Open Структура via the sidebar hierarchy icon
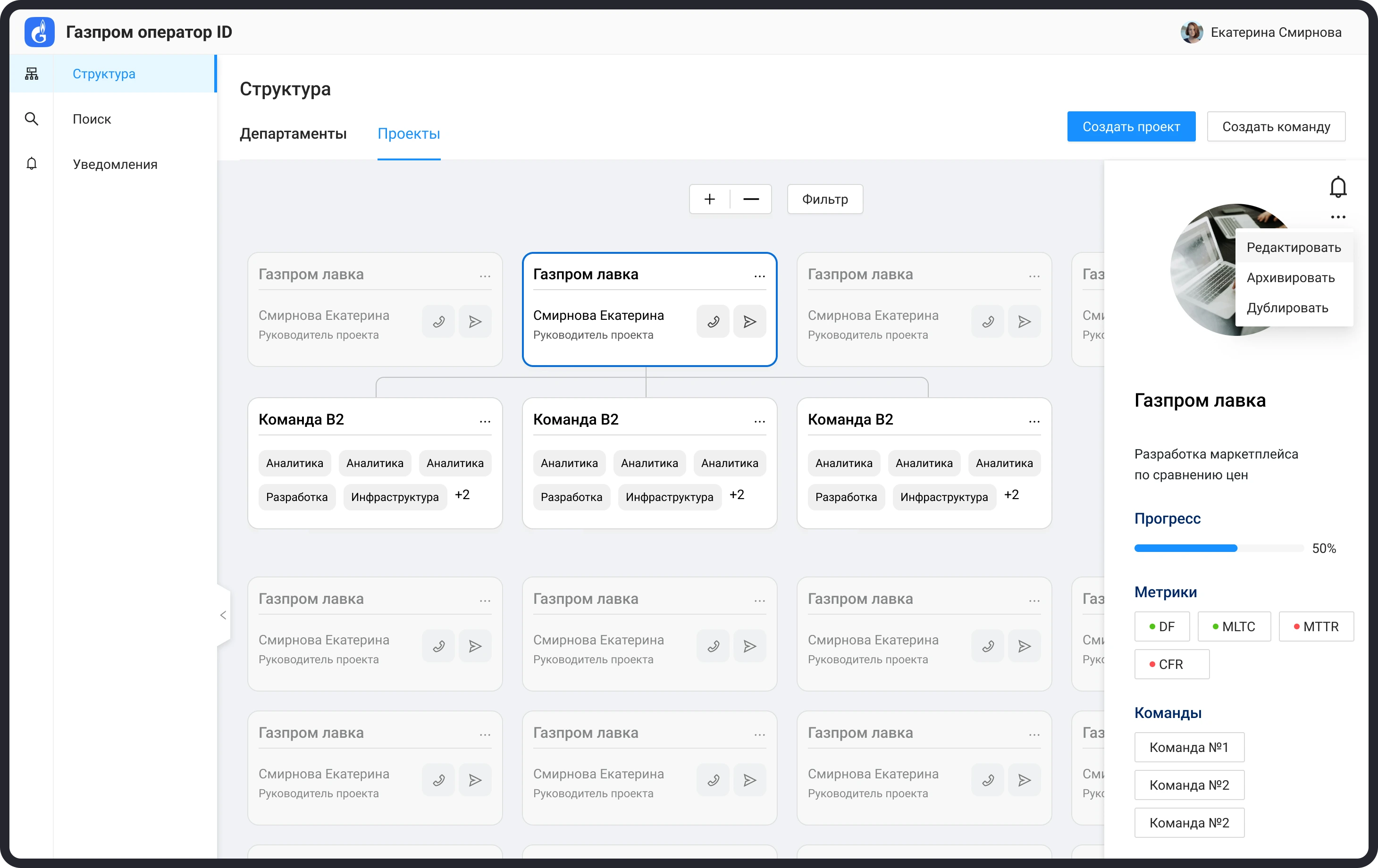Viewport: 1378px width, 868px height. [32, 74]
